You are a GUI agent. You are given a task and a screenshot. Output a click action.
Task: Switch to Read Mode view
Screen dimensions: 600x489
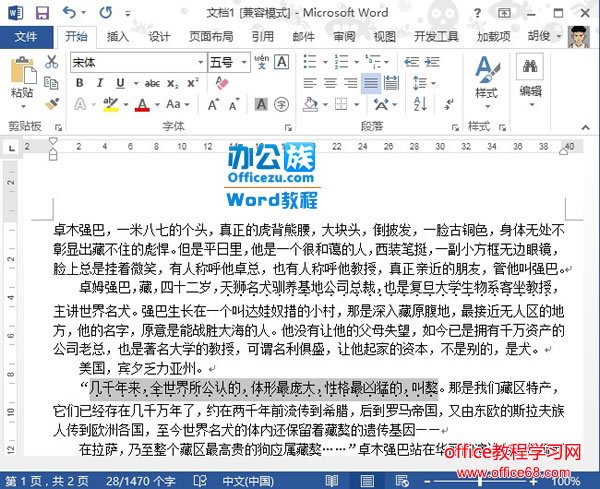(332, 481)
